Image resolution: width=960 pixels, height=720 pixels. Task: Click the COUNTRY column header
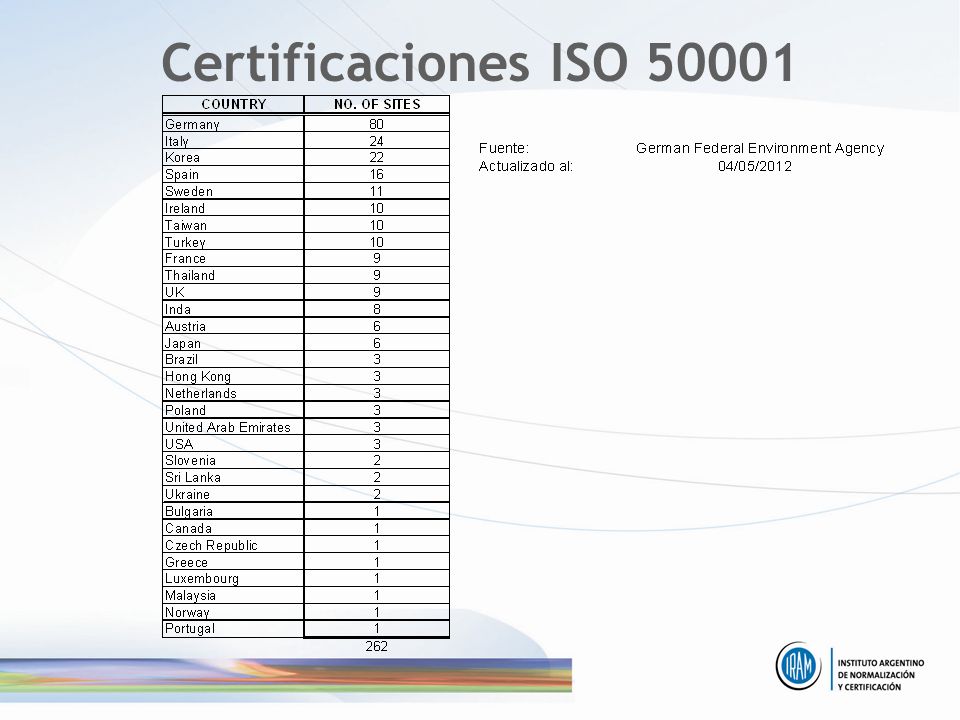[x=233, y=104]
